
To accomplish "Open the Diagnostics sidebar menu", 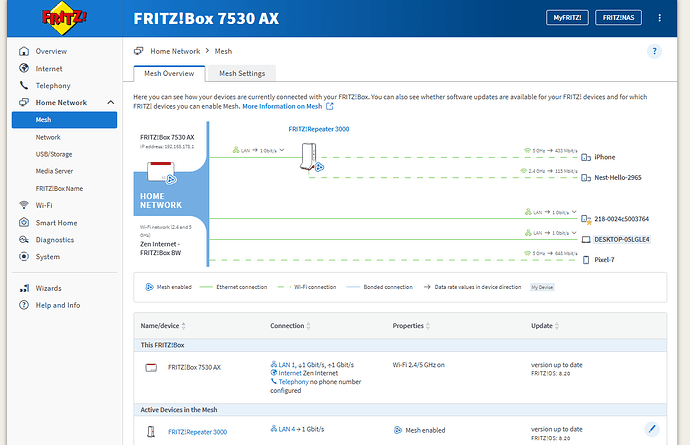I will [56, 239].
